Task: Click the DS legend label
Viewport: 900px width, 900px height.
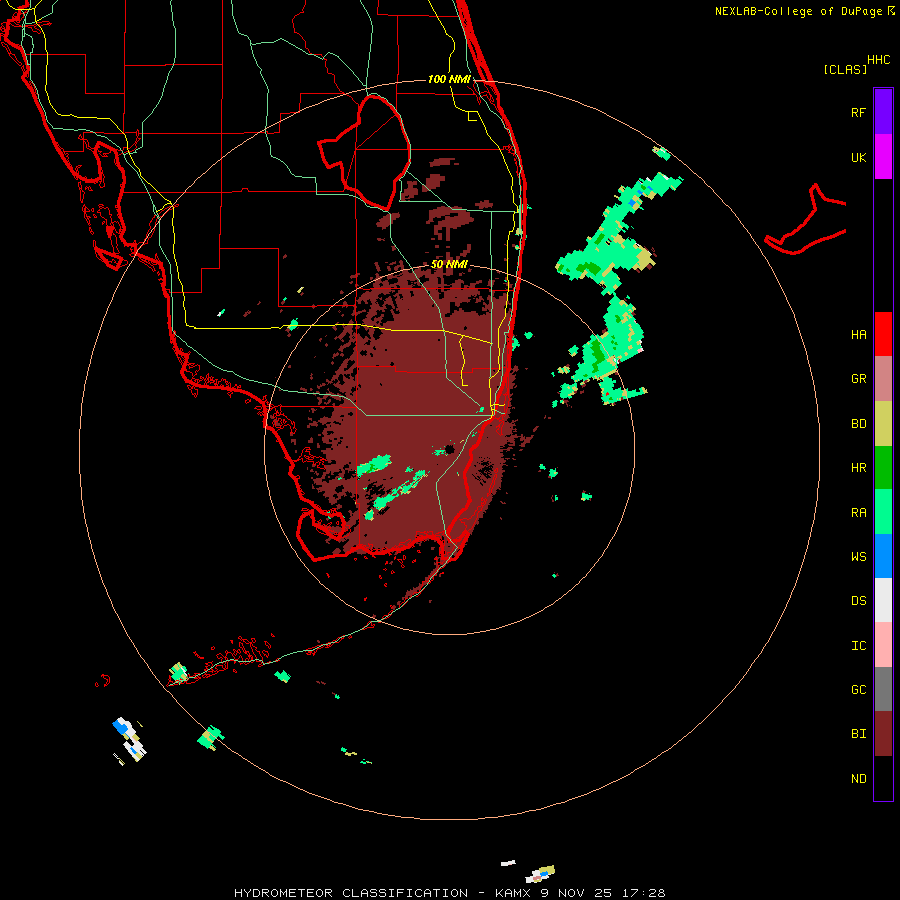Action: 858,601
